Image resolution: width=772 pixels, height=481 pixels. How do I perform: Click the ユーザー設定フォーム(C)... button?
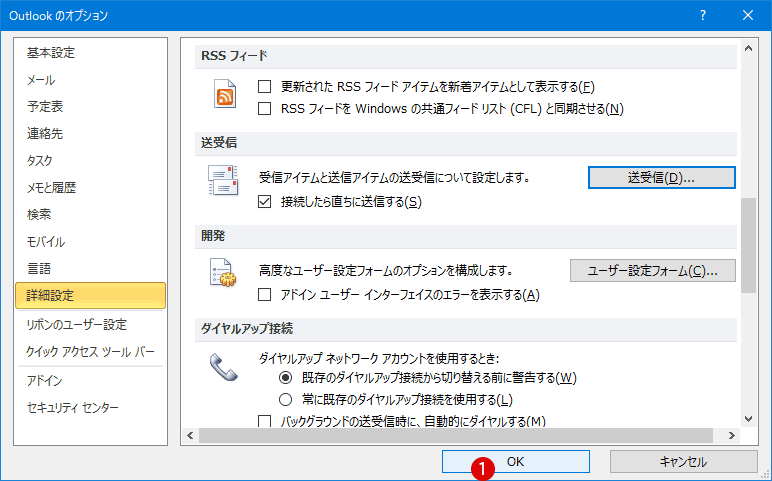(653, 271)
